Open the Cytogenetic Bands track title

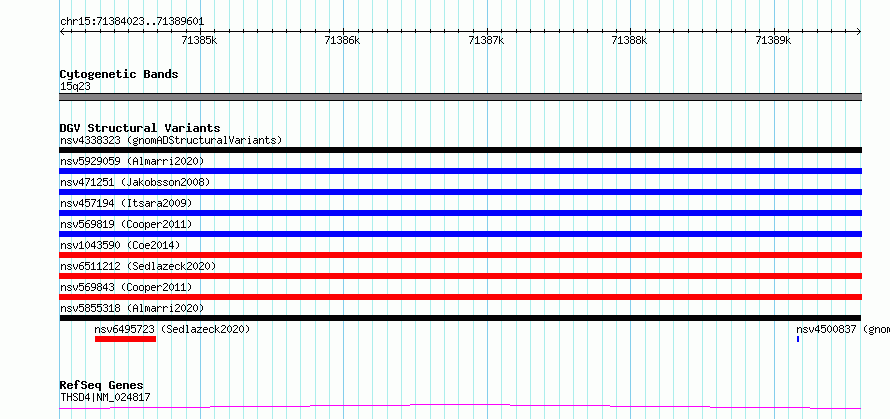click(x=119, y=74)
